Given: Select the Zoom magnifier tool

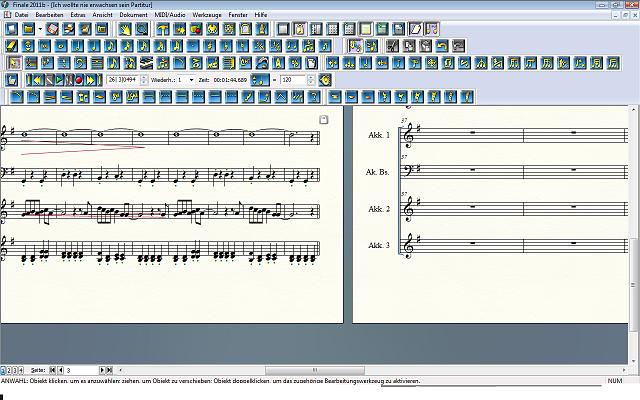Looking at the screenshot, I should pyautogui.click(x=142, y=29).
